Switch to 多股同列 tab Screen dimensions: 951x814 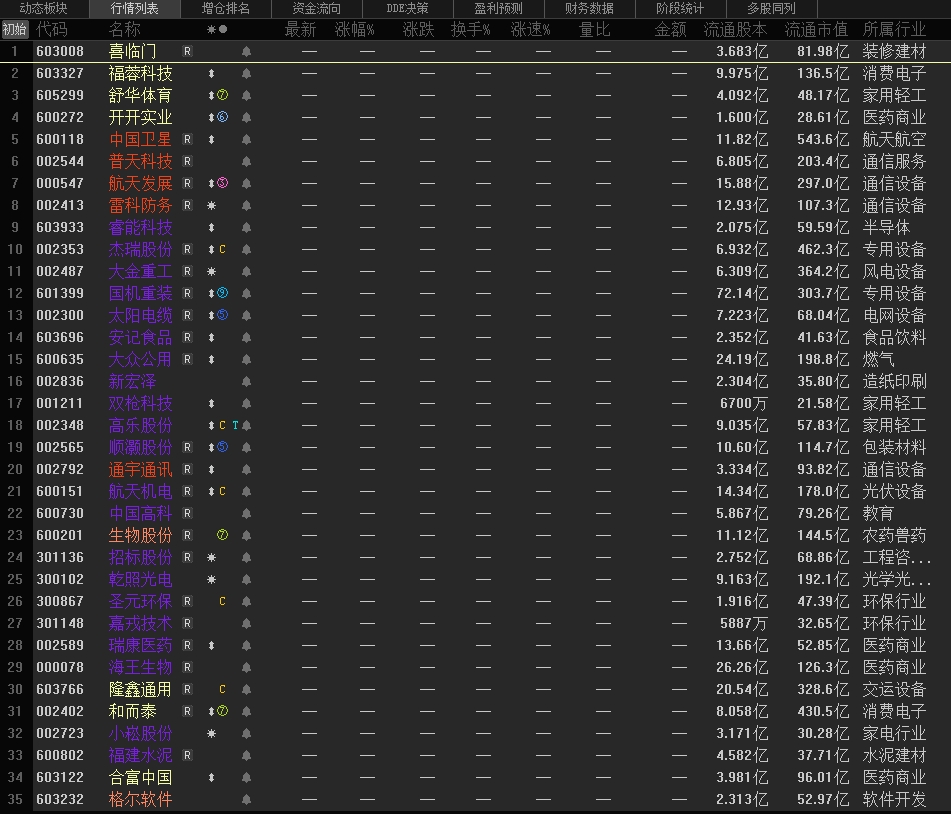click(771, 8)
